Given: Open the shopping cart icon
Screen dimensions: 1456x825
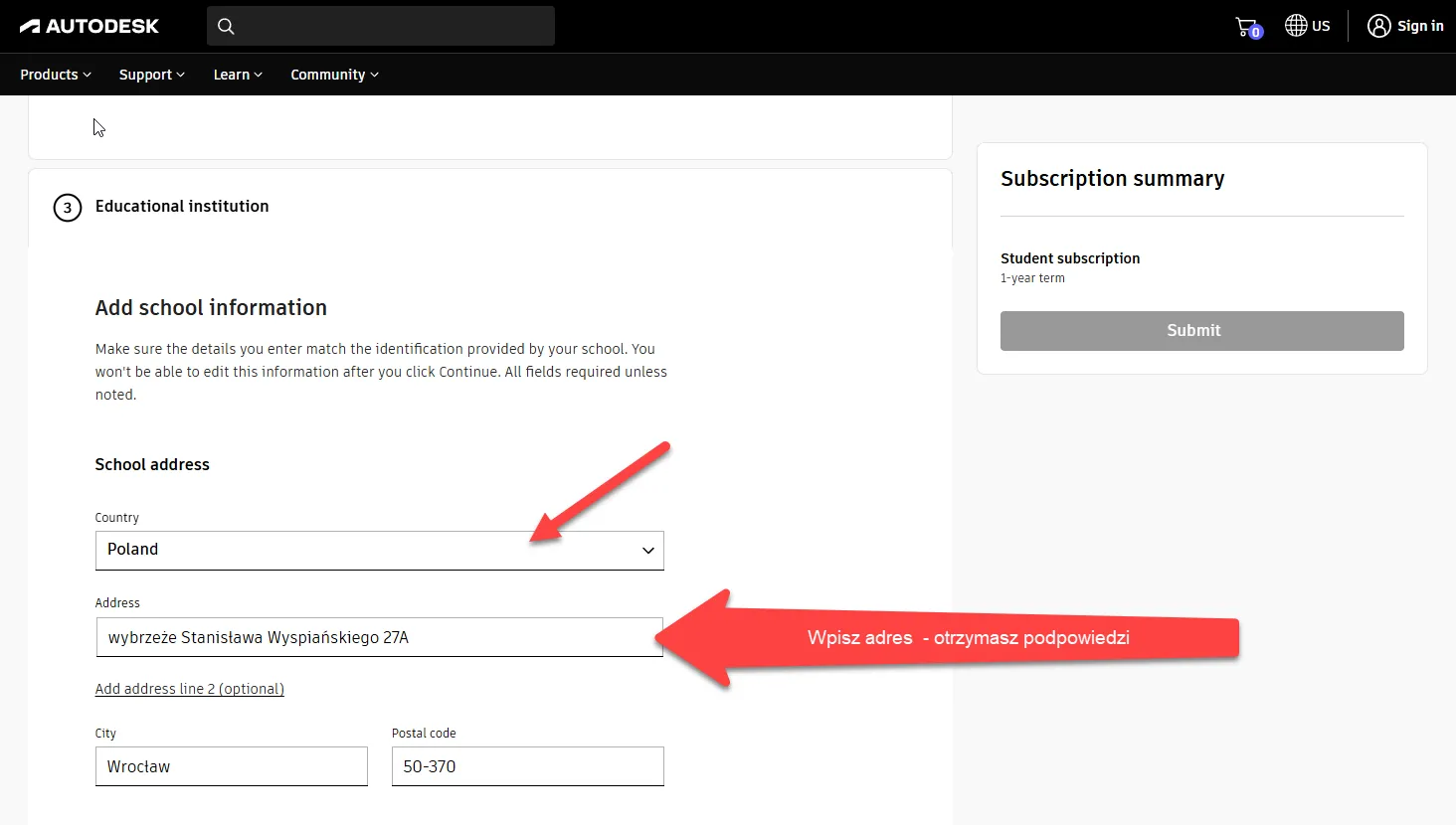Looking at the screenshot, I should tap(1247, 27).
